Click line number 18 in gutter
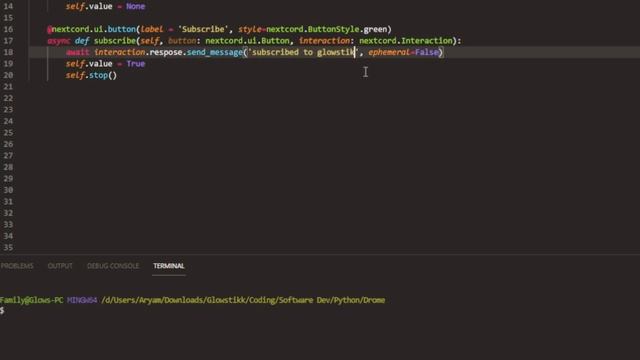This screenshot has height=360, width=640. pyautogui.click(x=8, y=52)
